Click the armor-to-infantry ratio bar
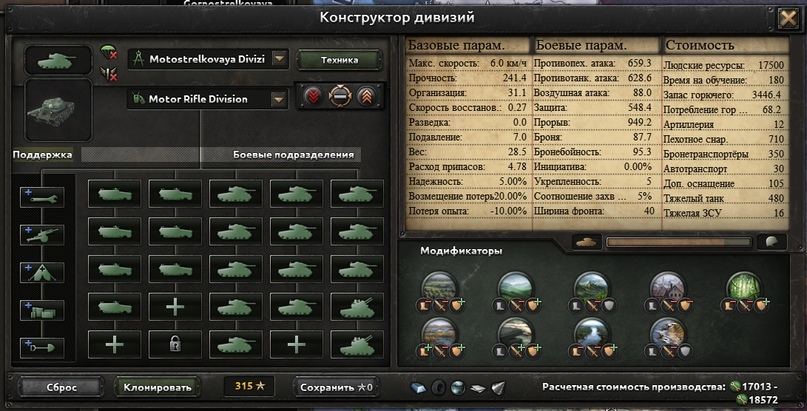 [678, 242]
